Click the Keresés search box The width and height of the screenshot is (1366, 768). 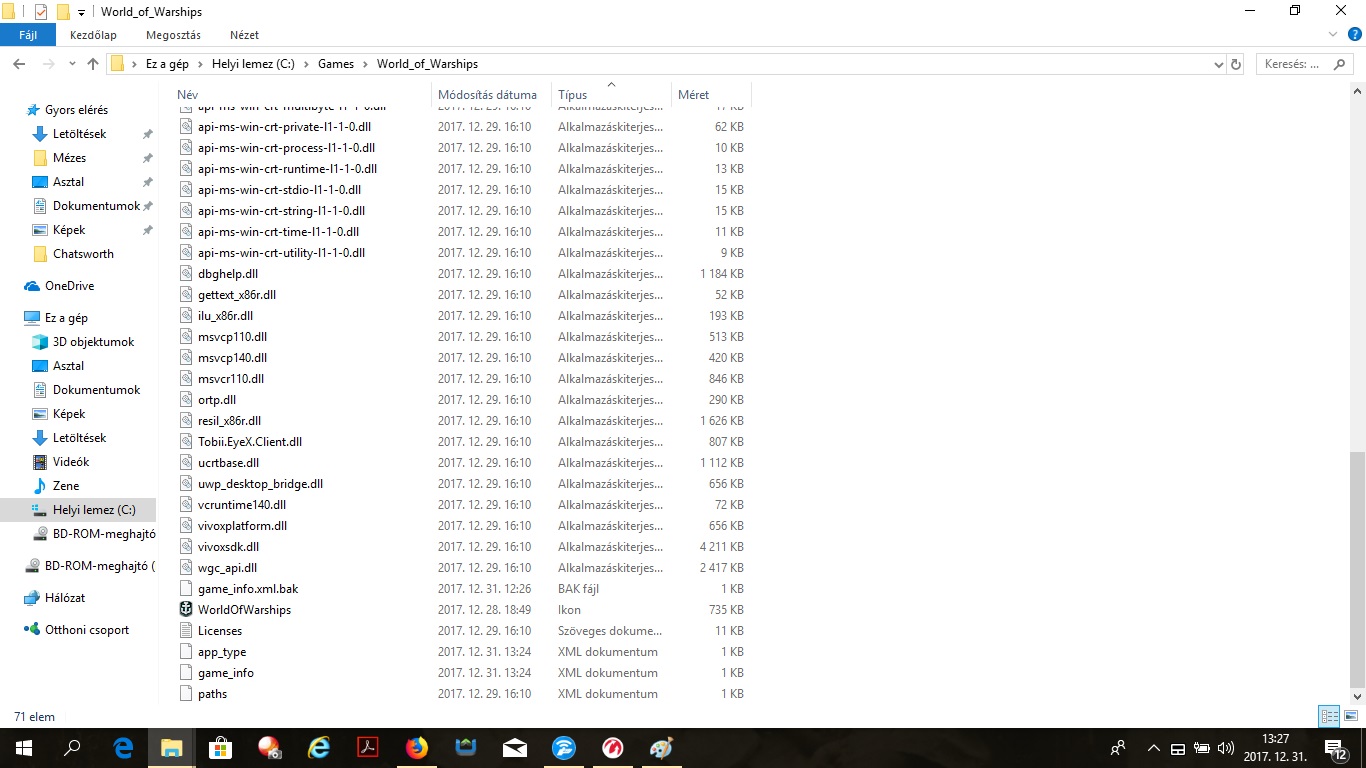1305,64
